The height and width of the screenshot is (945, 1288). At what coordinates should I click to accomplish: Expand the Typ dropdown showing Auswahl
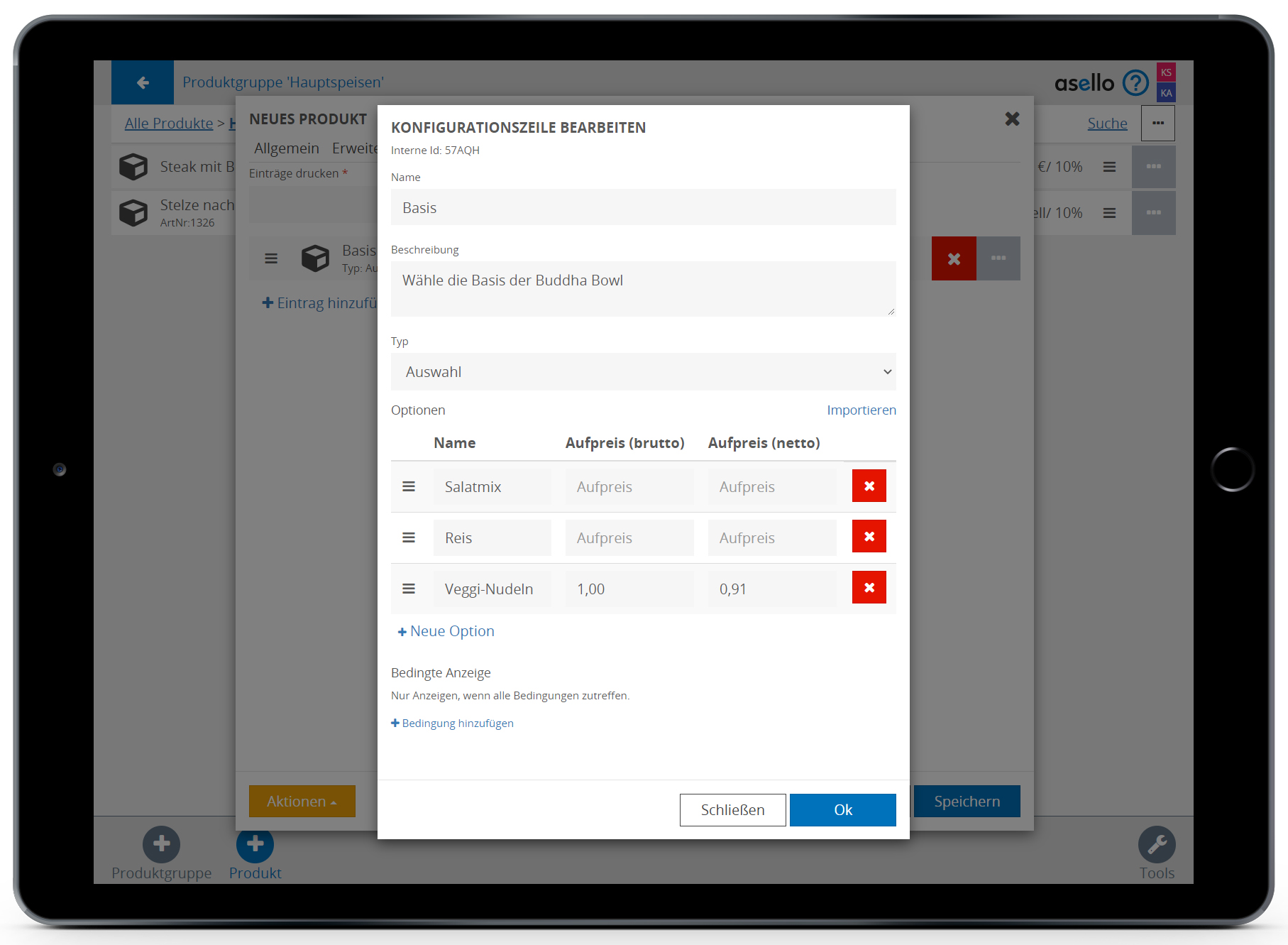click(643, 372)
